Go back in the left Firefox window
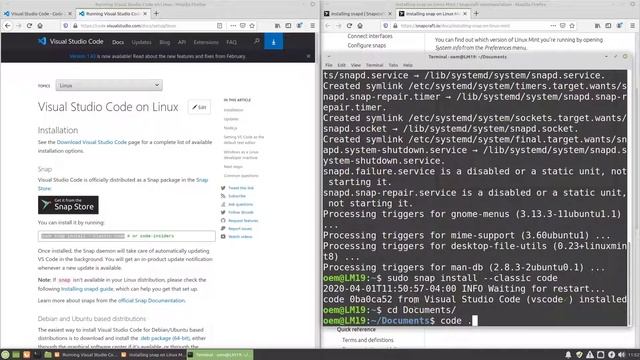Screen dimensions: 640x360 click(x=8, y=26)
